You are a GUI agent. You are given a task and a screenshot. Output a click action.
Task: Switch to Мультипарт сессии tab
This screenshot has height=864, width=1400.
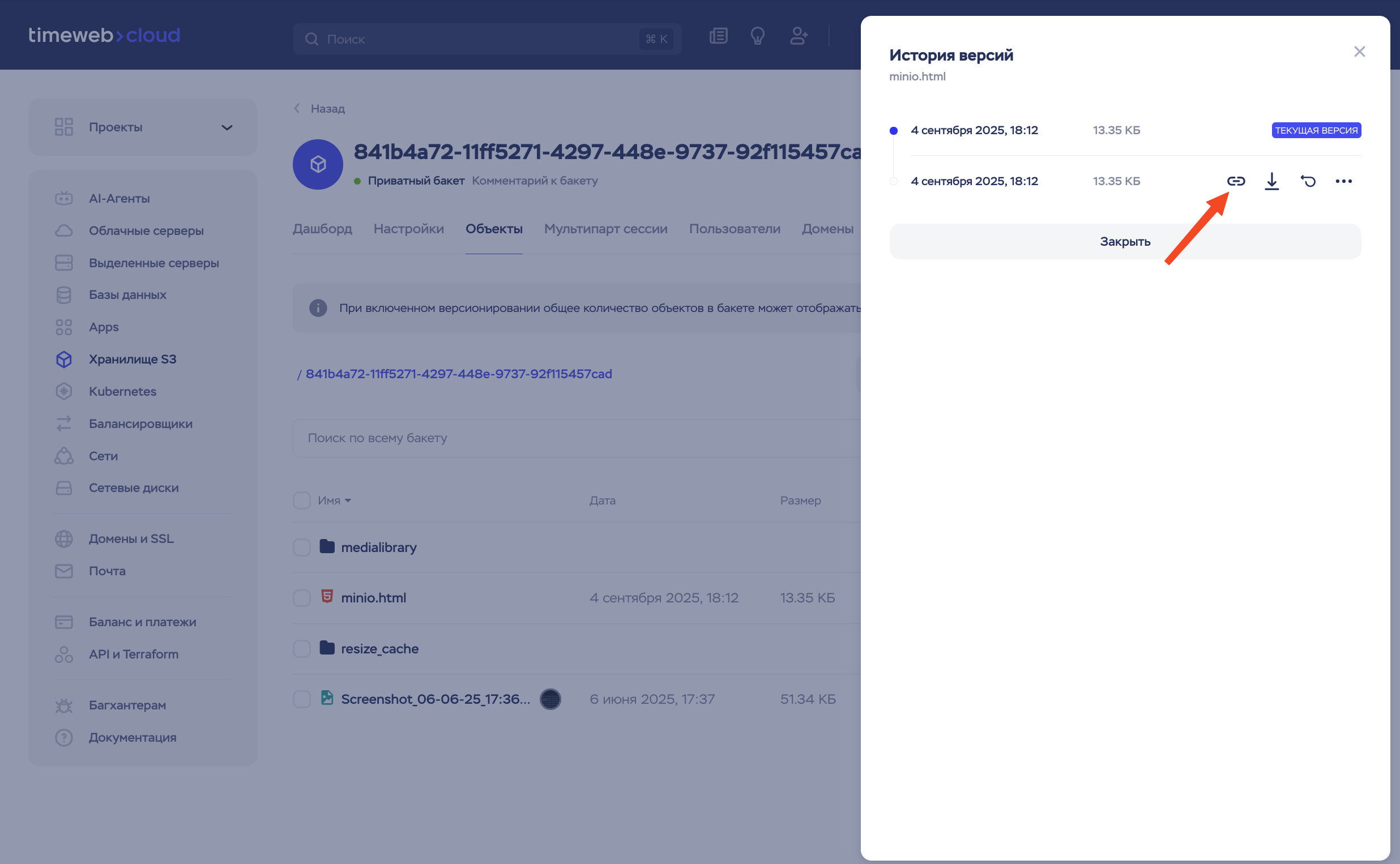point(606,229)
